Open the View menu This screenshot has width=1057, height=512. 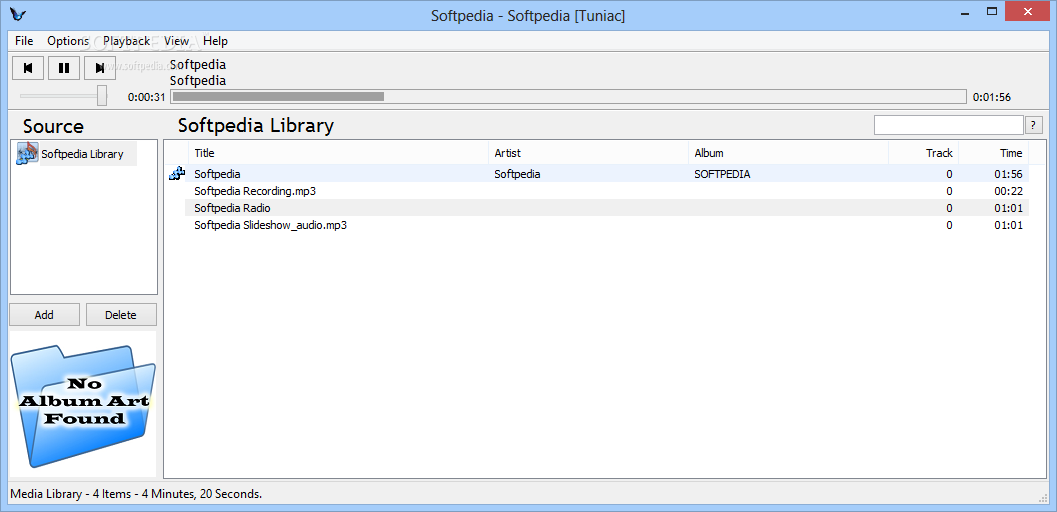[x=177, y=40]
